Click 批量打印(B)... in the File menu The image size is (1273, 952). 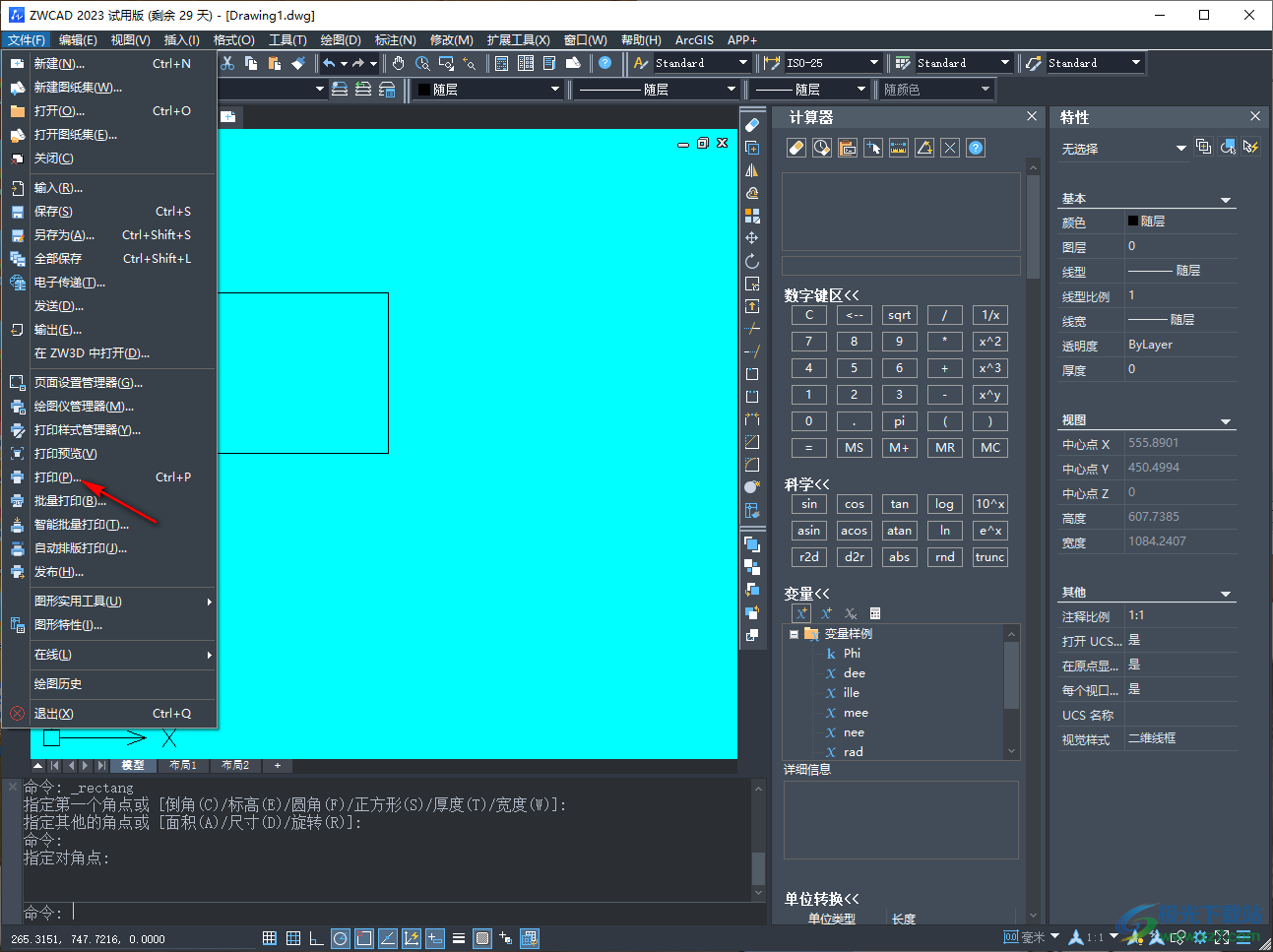(108, 501)
